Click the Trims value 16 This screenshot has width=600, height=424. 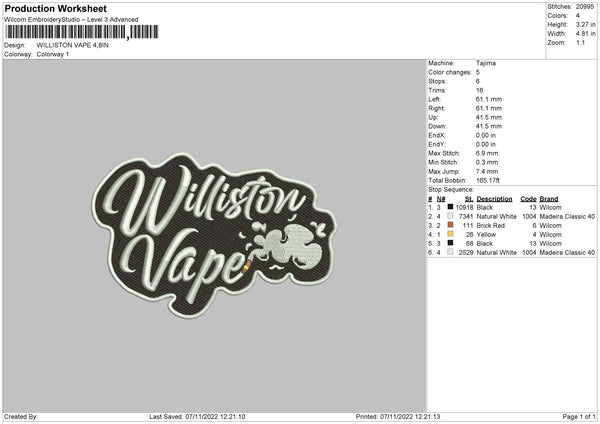(479, 90)
